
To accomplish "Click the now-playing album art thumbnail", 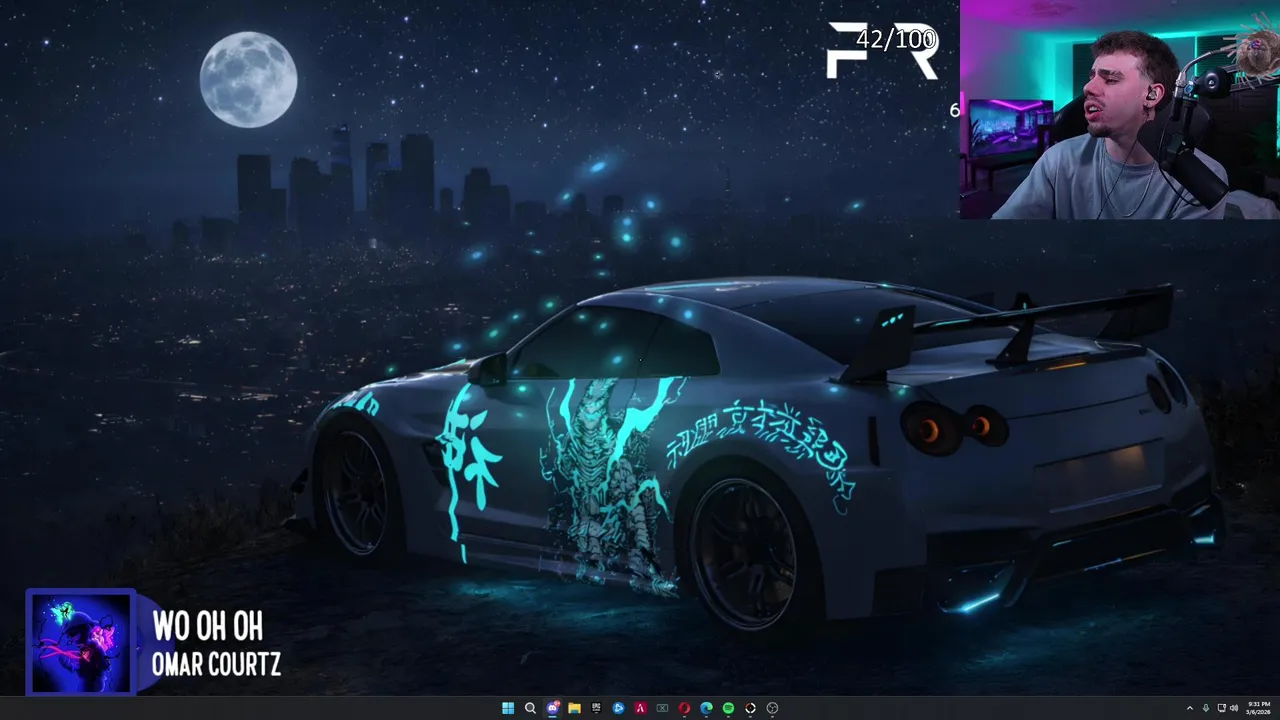I will coord(80,642).
